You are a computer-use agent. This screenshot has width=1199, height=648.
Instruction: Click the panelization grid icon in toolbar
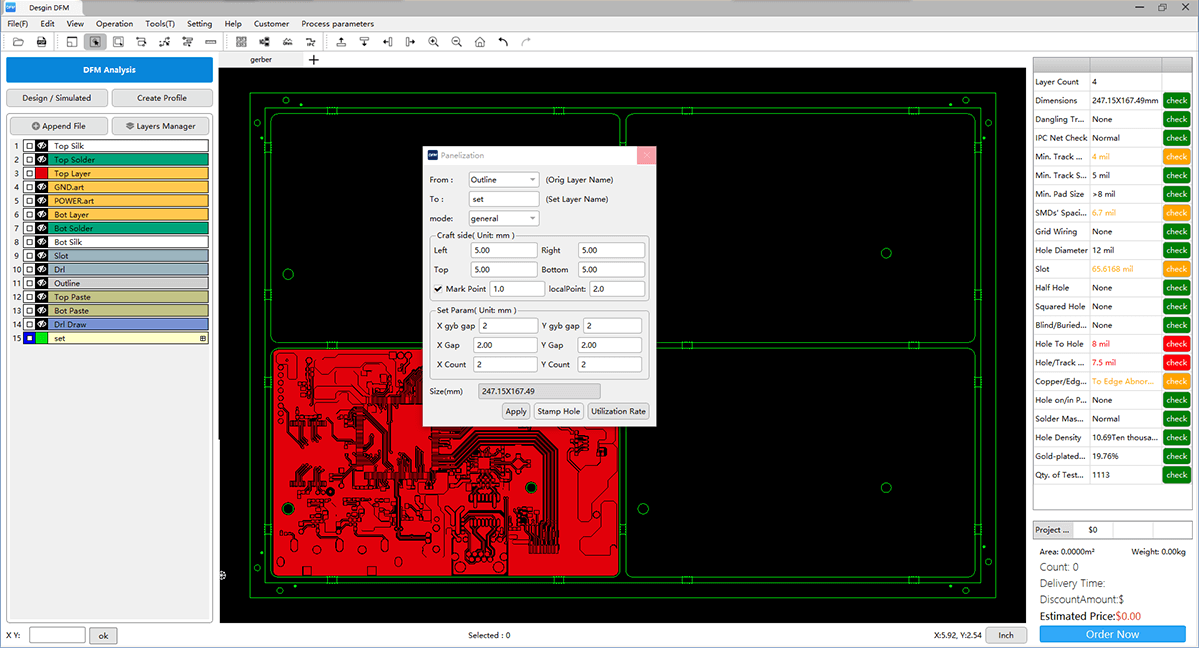tap(241, 42)
